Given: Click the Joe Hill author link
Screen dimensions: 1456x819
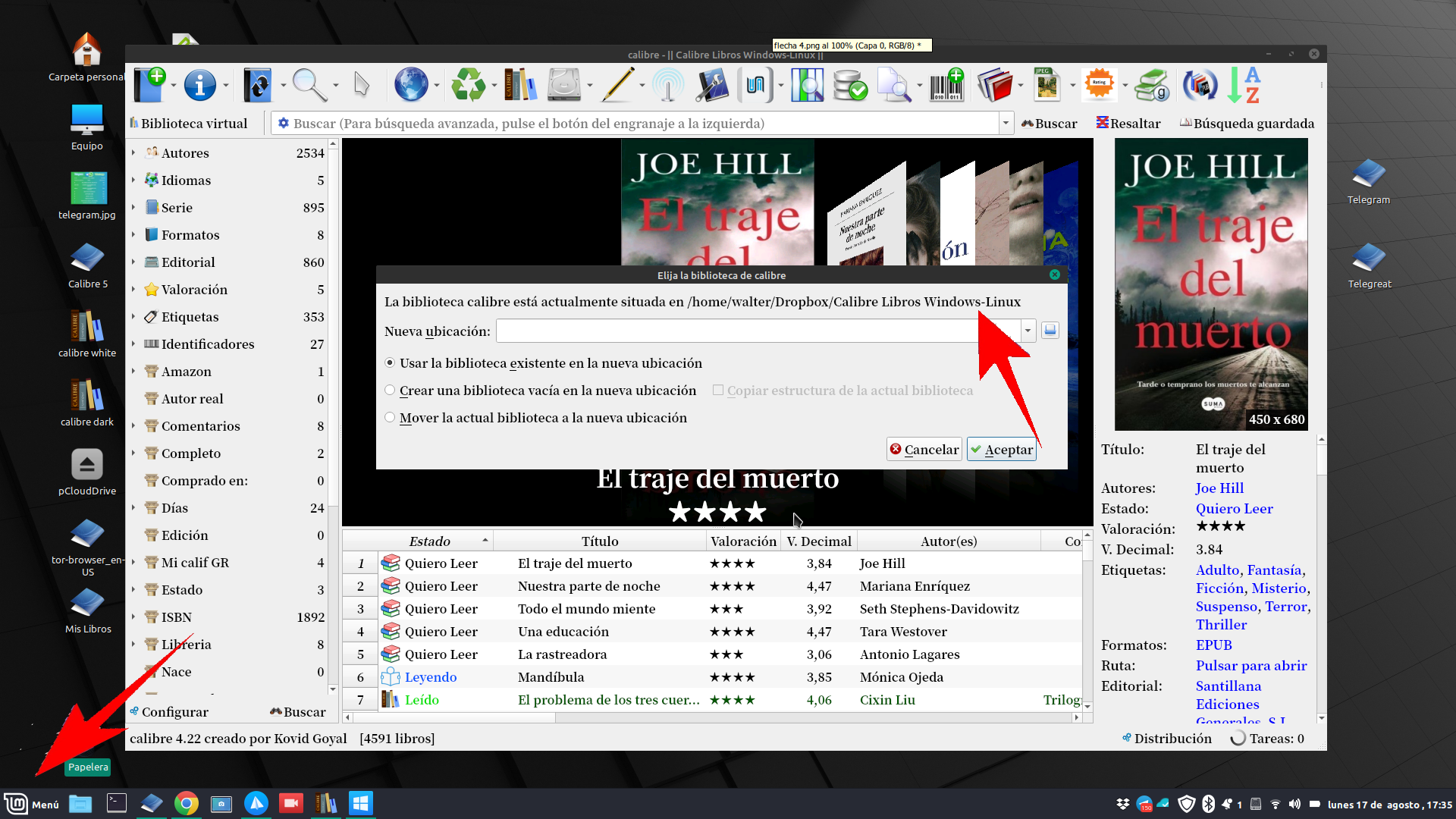Looking at the screenshot, I should tap(1219, 488).
